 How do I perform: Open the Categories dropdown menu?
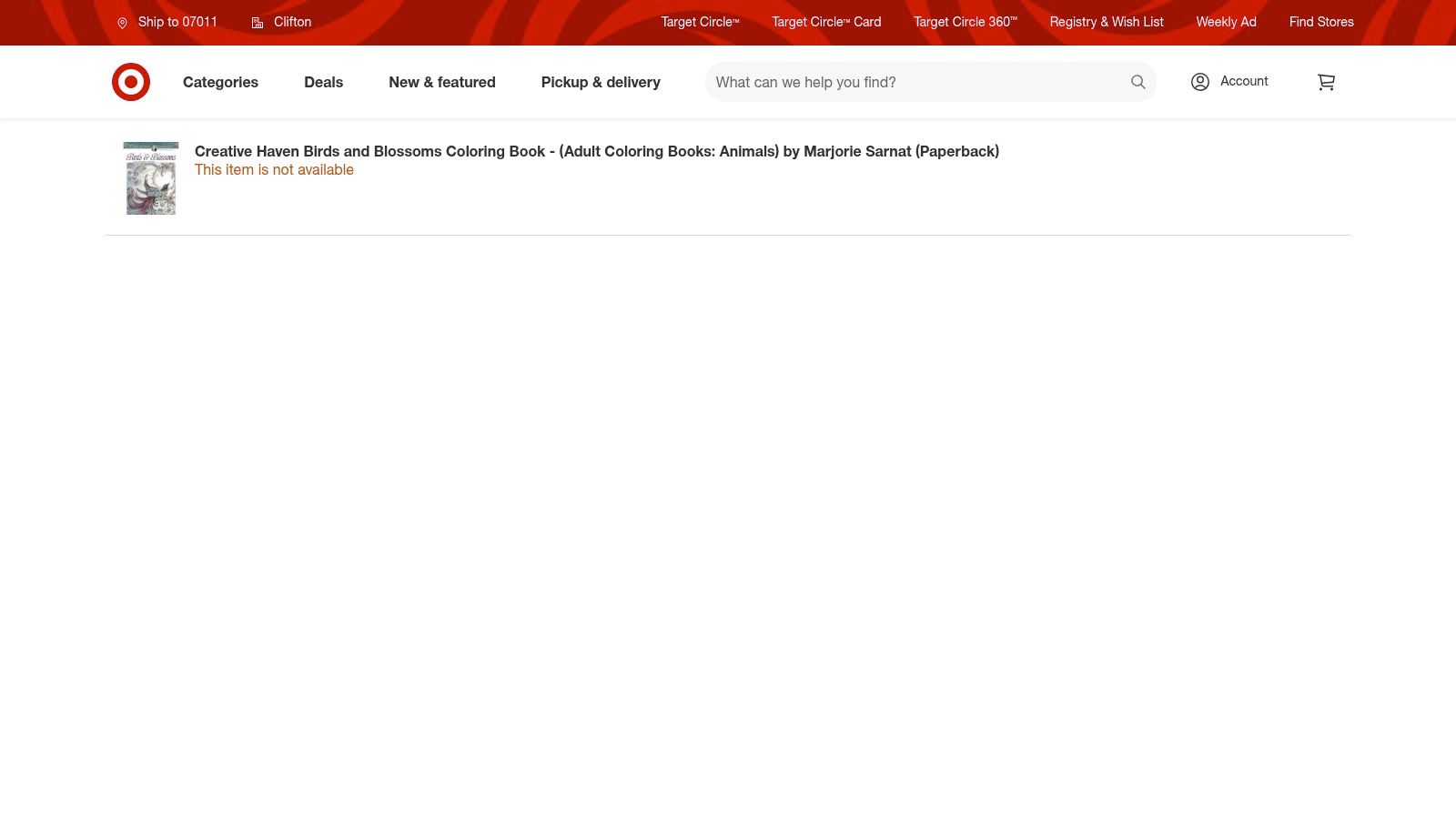[x=220, y=82]
